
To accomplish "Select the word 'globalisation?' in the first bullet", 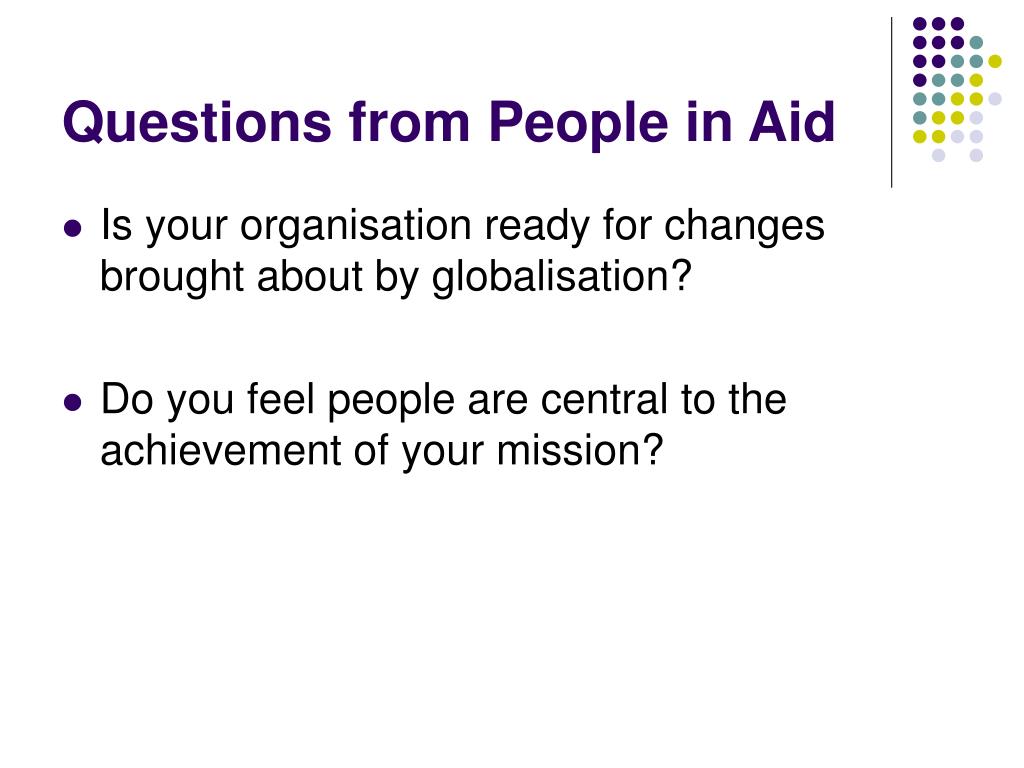I will (x=561, y=278).
